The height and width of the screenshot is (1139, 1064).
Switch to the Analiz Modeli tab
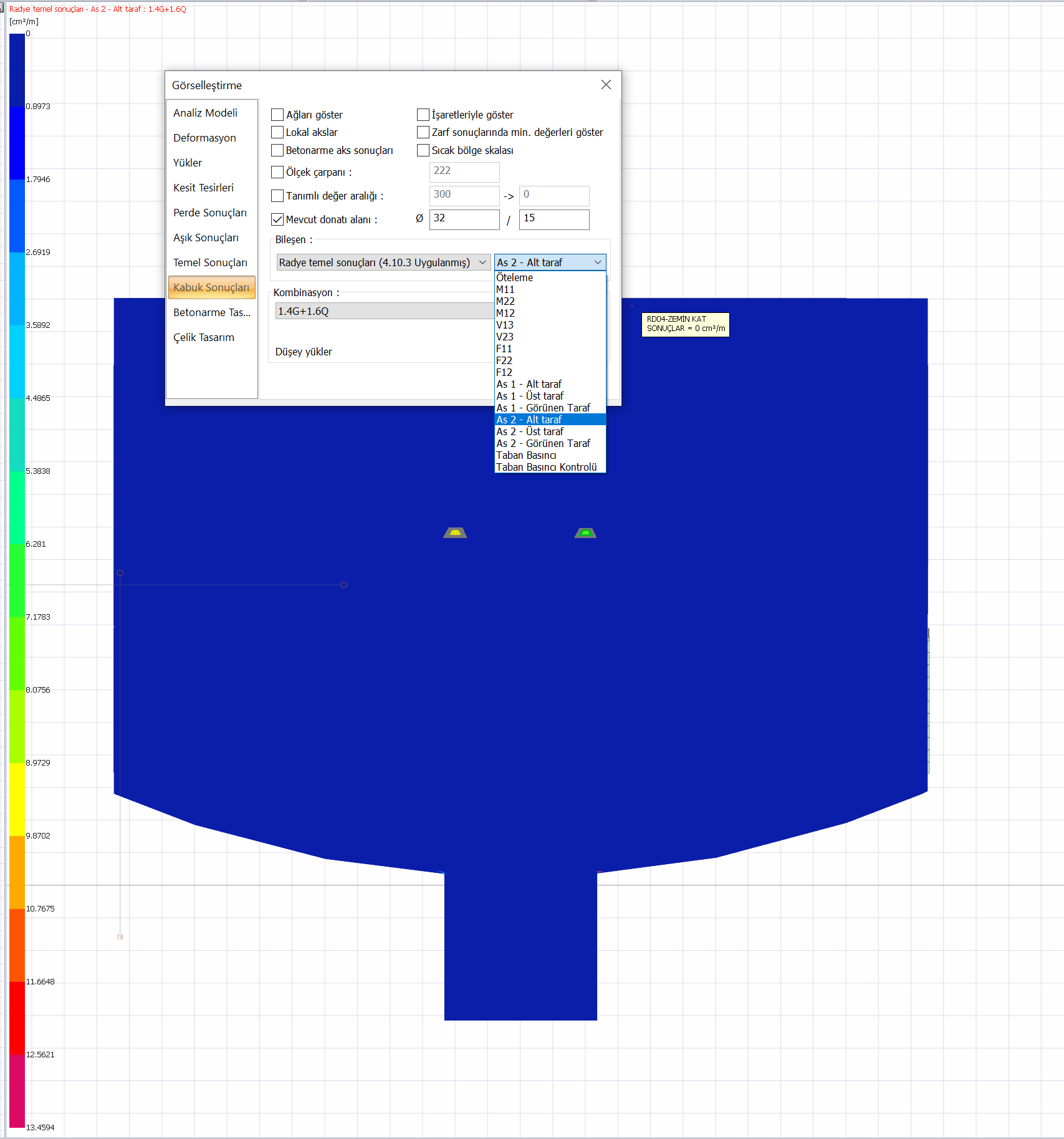click(x=211, y=113)
